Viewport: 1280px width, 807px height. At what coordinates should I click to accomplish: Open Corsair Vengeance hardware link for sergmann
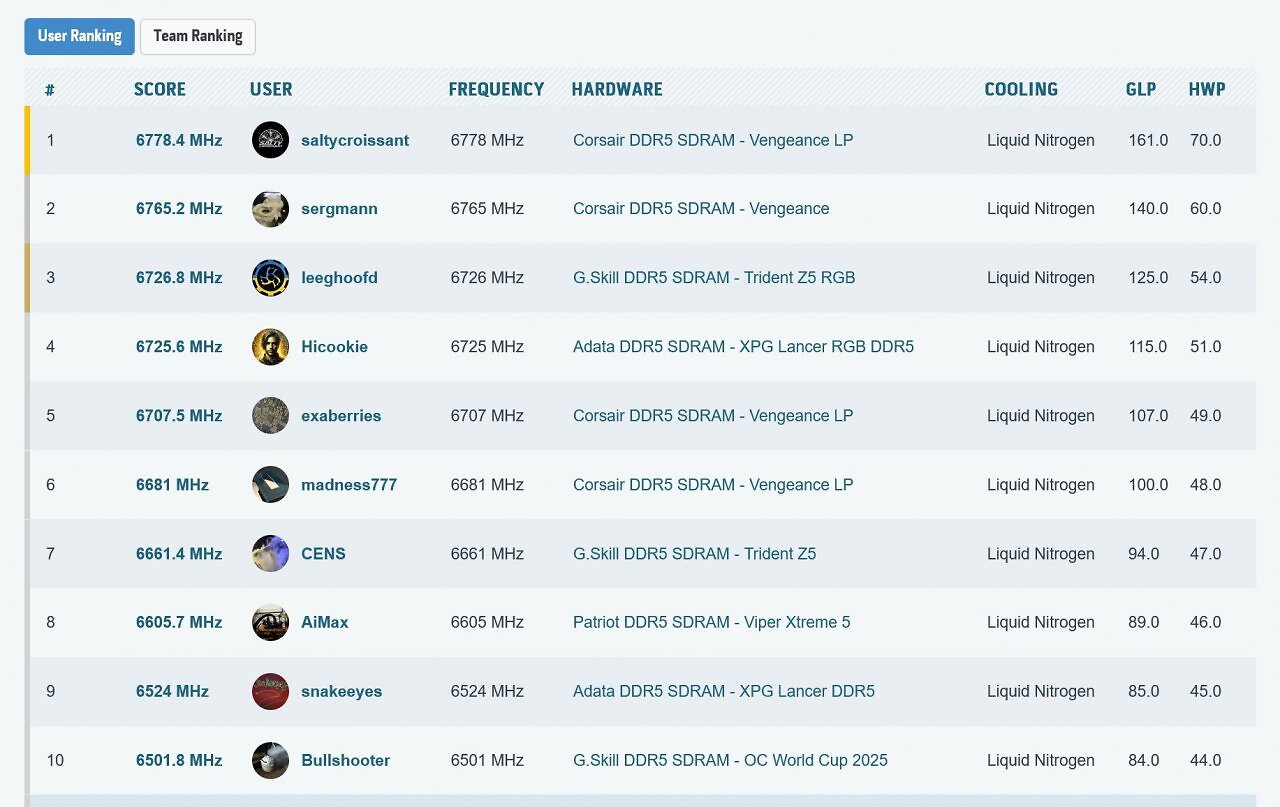pyautogui.click(x=701, y=209)
